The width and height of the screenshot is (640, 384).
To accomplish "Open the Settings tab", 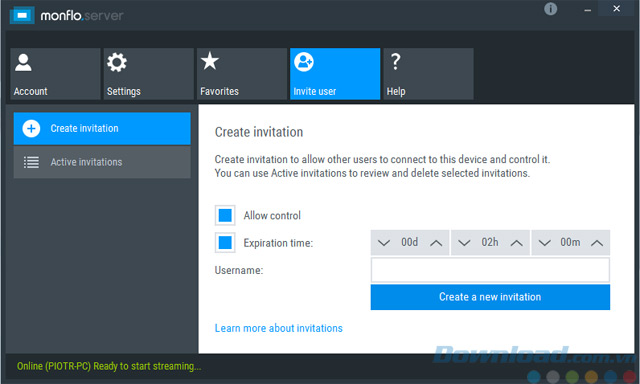I will point(149,74).
